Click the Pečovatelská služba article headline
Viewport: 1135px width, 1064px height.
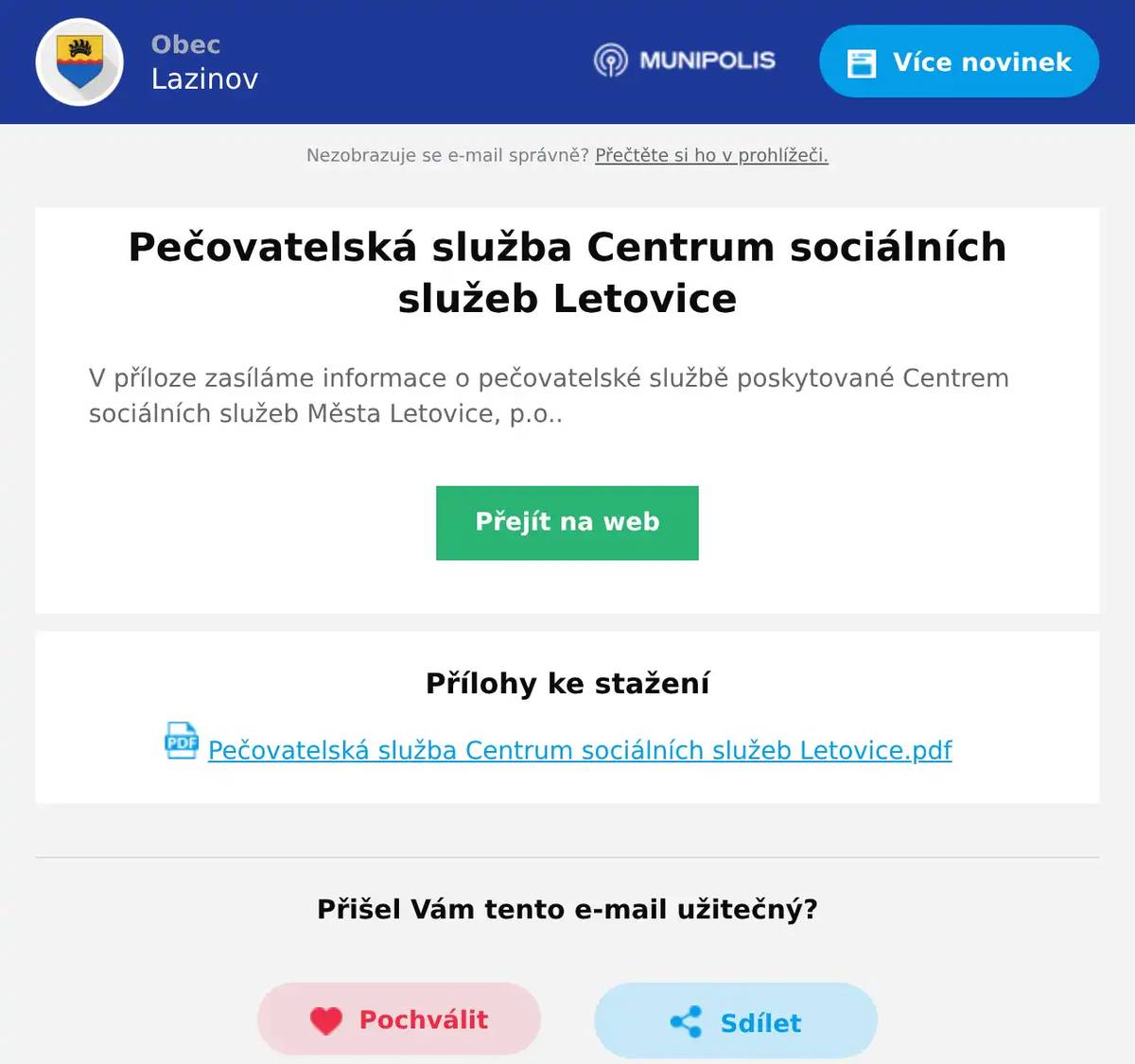(x=567, y=272)
